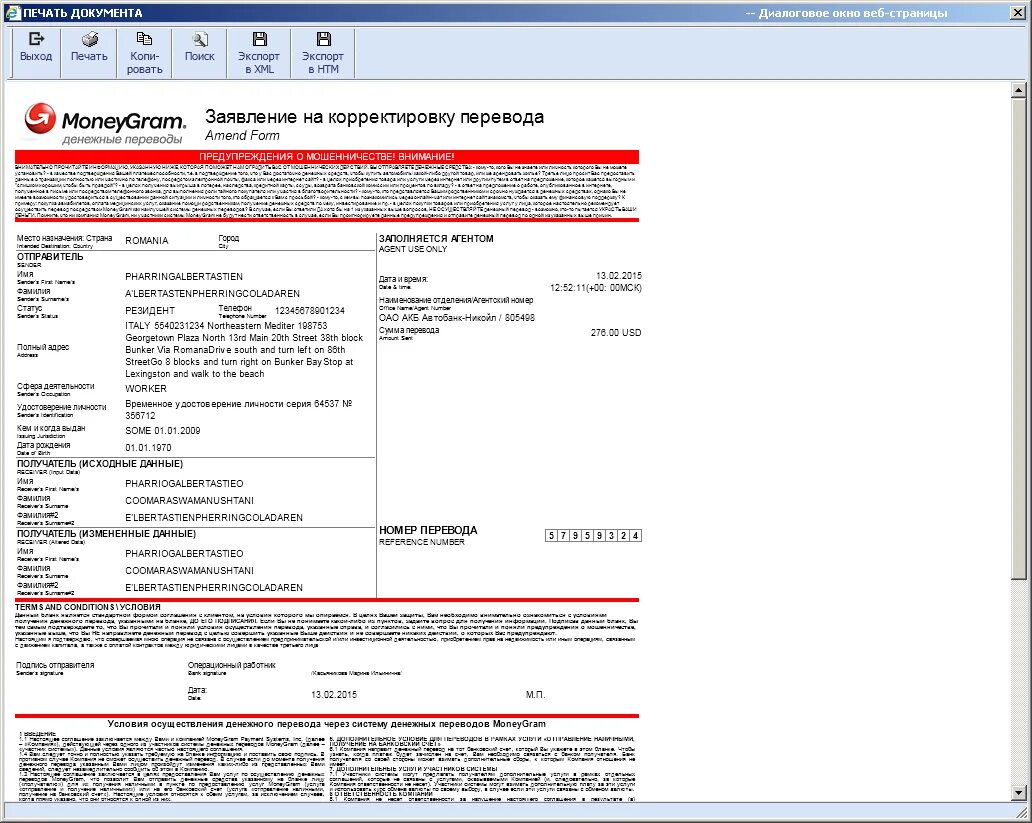
Task: Click the vertical scrollbar thumb
Action: coord(1019,339)
